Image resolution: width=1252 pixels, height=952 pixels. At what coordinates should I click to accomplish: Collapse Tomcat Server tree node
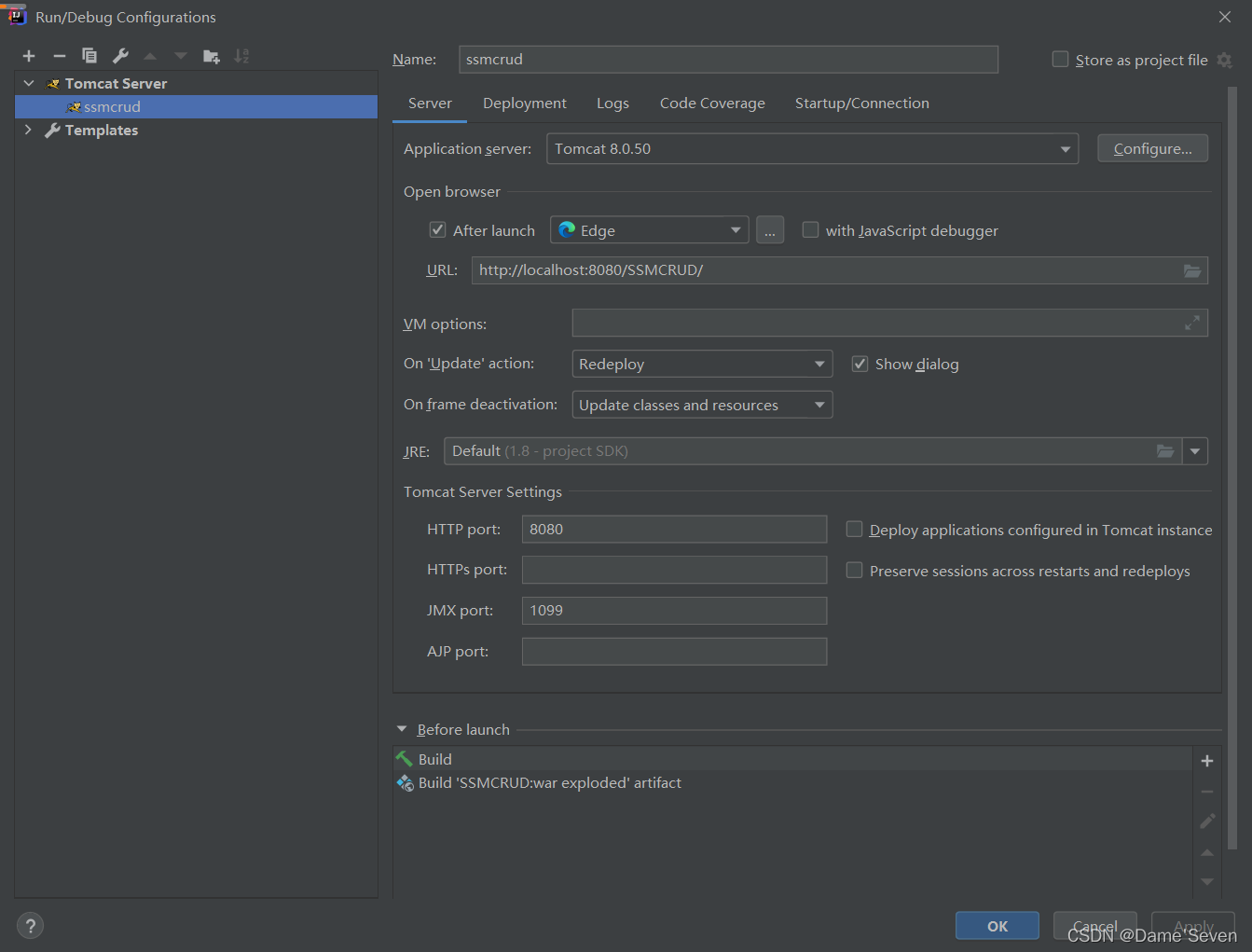point(29,83)
